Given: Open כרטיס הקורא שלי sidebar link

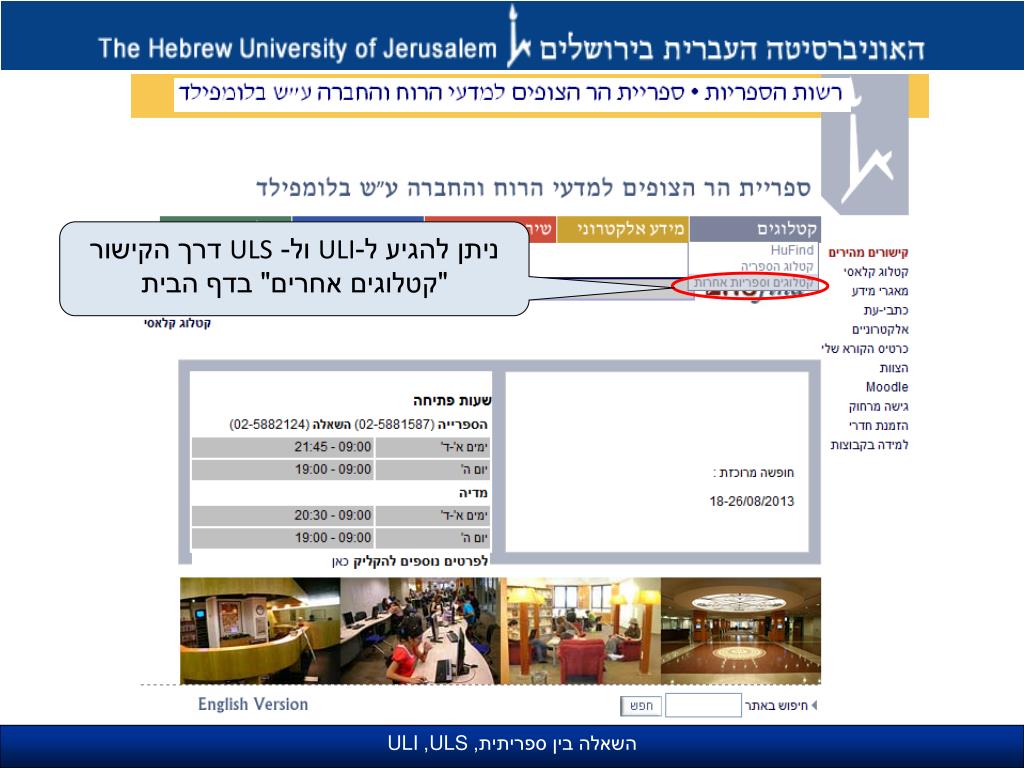Looking at the screenshot, I should pyautogui.click(x=865, y=349).
